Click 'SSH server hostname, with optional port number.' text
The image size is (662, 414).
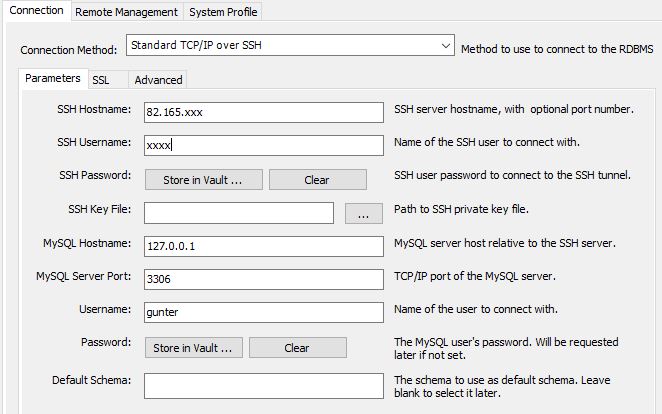pos(514,109)
